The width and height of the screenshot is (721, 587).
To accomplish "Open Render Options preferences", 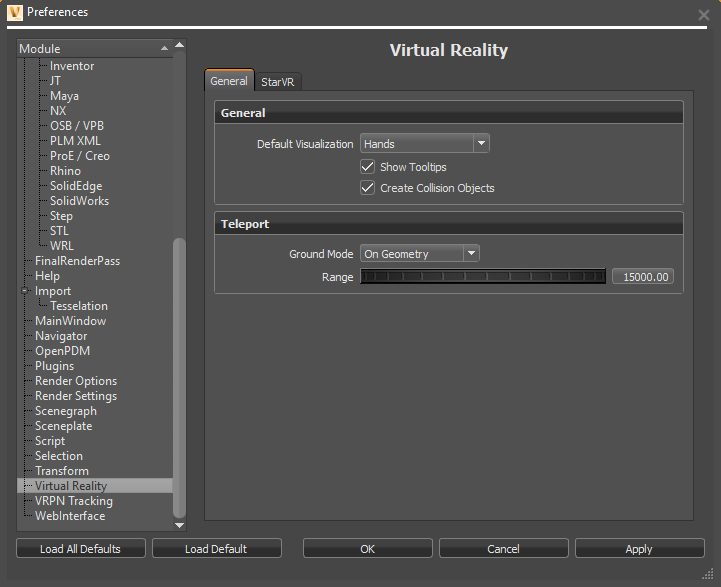I will 76,381.
